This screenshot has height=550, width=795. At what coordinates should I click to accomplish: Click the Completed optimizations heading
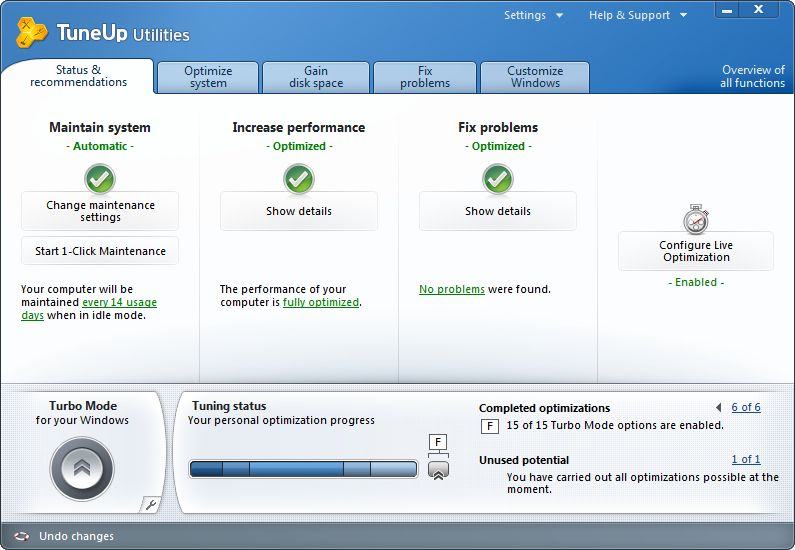(544, 408)
